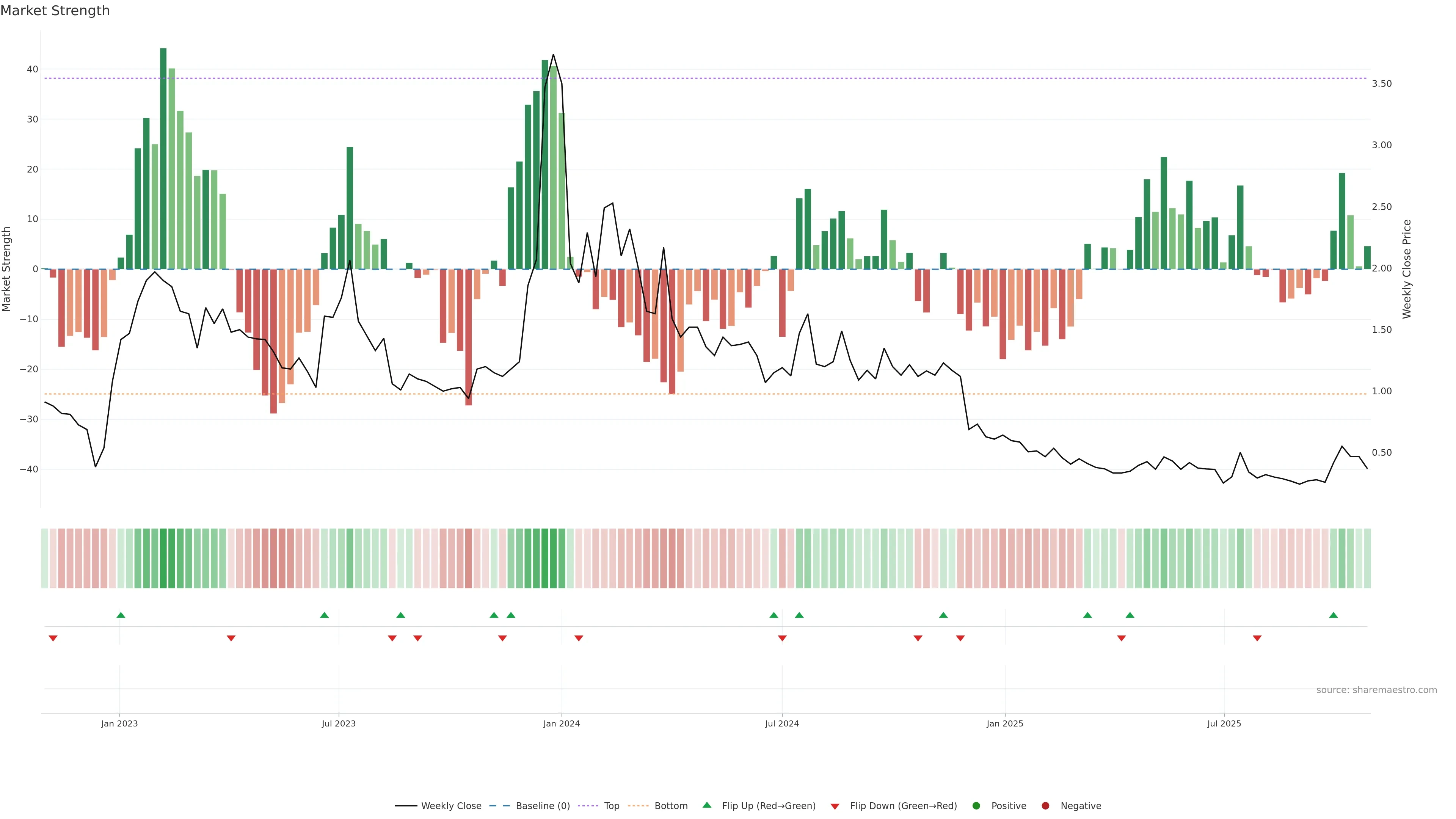This screenshot has height=819, width=1456.
Task: Click the darkest green heatmap strip cell
Action: (163, 558)
